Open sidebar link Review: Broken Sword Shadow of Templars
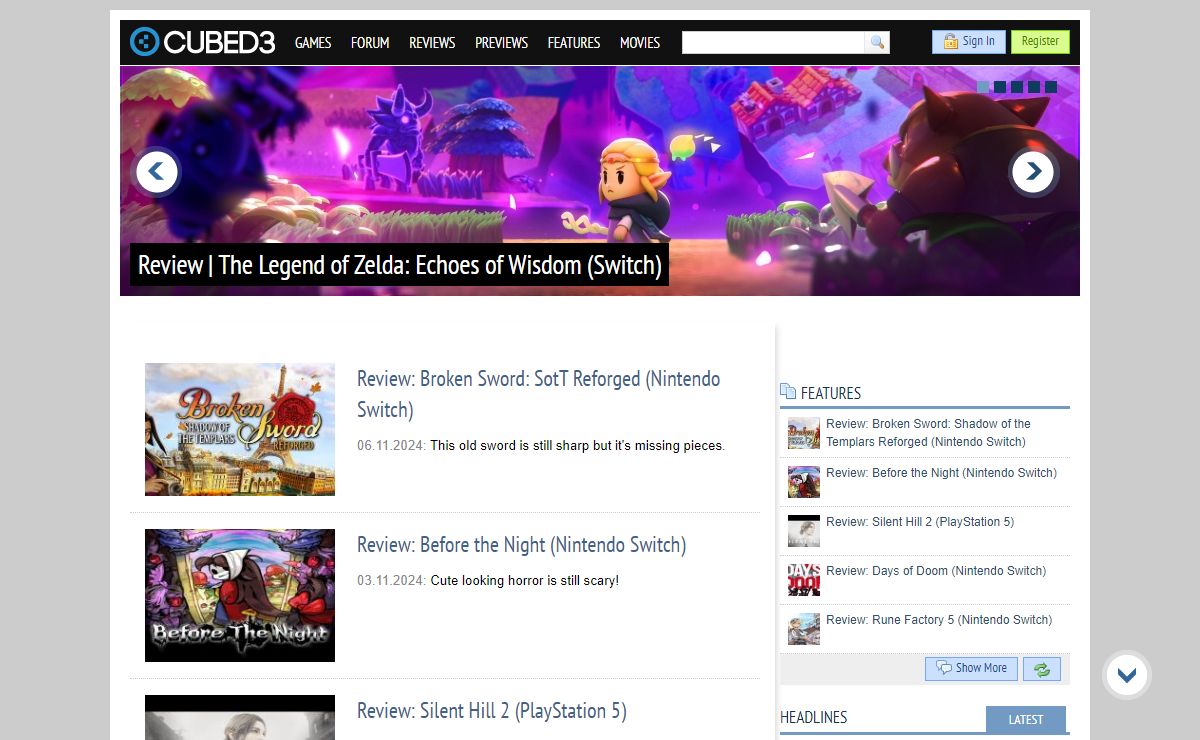This screenshot has height=740, width=1200. pyautogui.click(x=928, y=433)
